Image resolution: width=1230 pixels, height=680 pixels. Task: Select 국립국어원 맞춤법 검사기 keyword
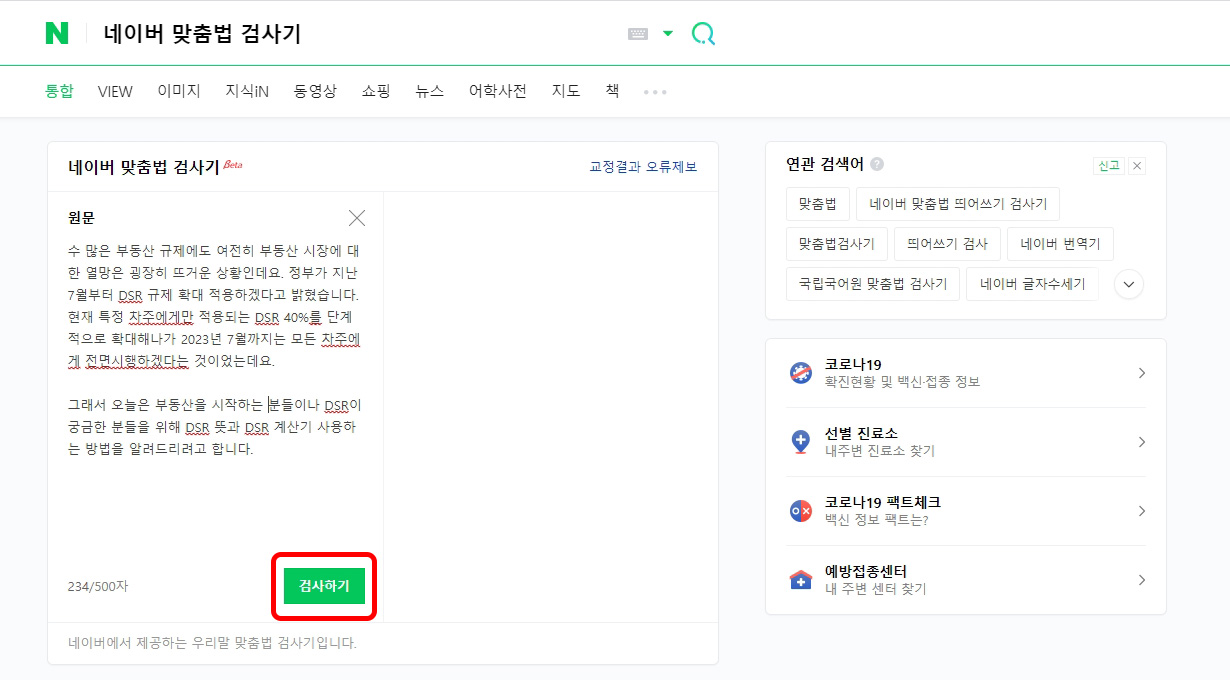[x=873, y=284]
